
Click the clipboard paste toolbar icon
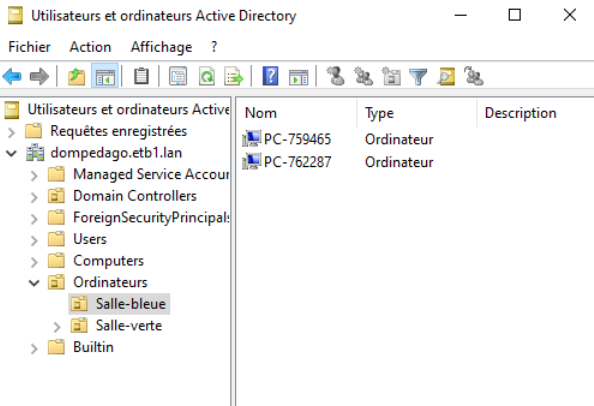tap(141, 76)
